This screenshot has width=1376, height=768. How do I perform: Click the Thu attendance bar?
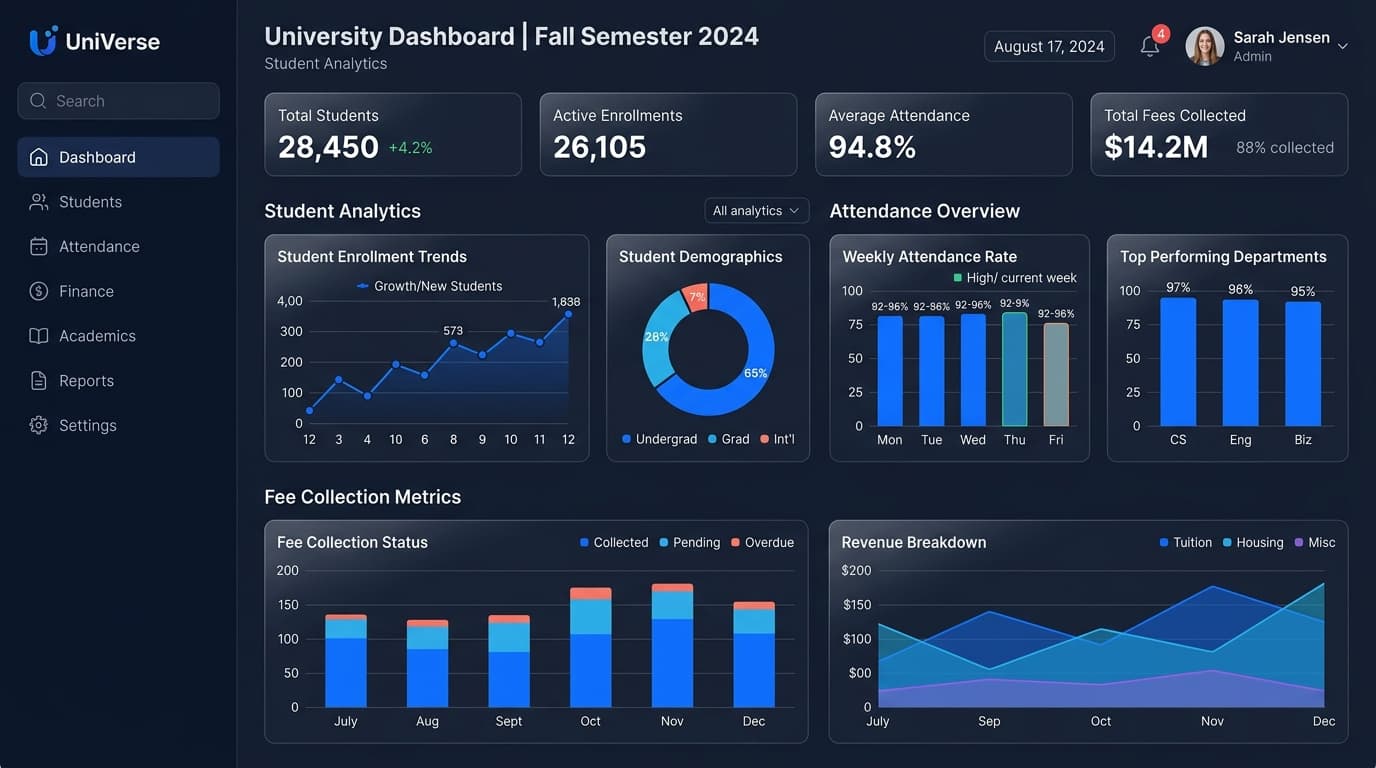(x=1014, y=369)
